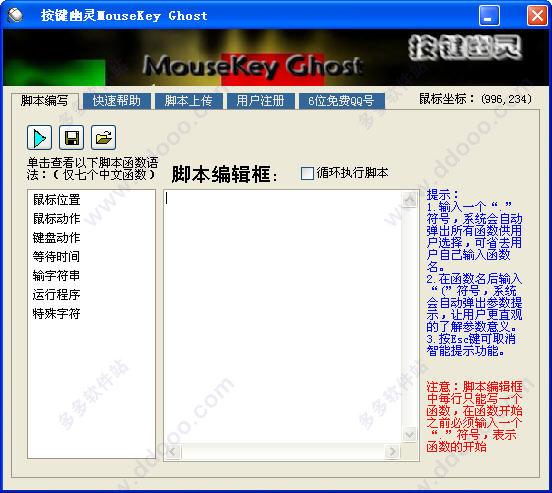Click inside the script editor text area
Viewport: 552px width, 493px height.
283,316
